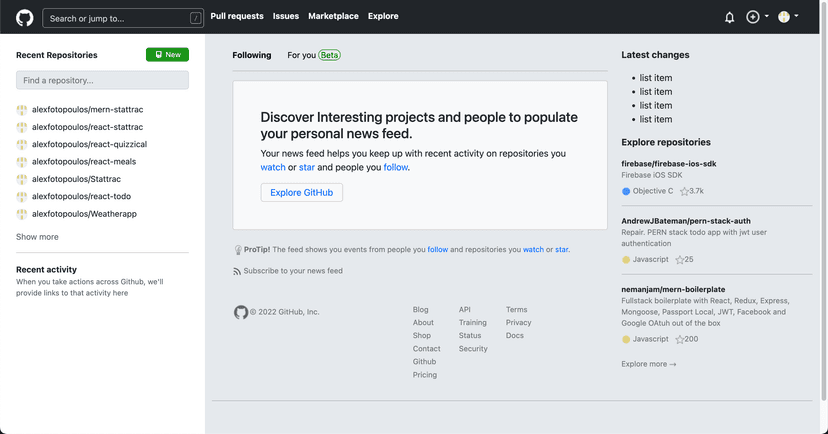Screen dimensions: 828x434
Task: Open the Docs footer link
Action: click(x=514, y=335)
